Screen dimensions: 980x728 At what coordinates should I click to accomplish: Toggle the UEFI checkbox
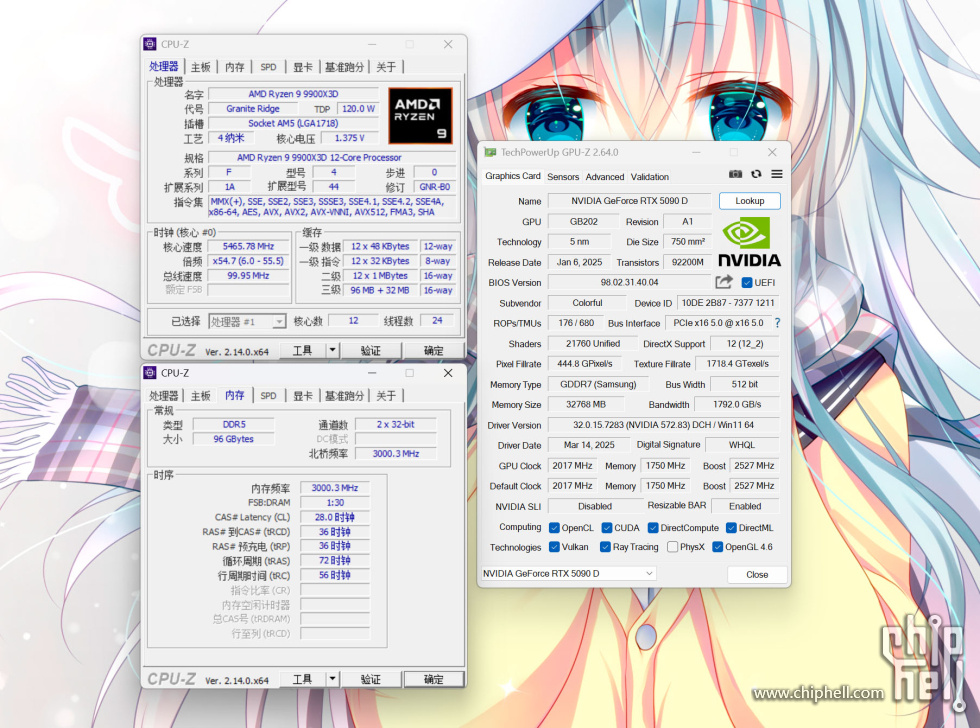tap(747, 282)
